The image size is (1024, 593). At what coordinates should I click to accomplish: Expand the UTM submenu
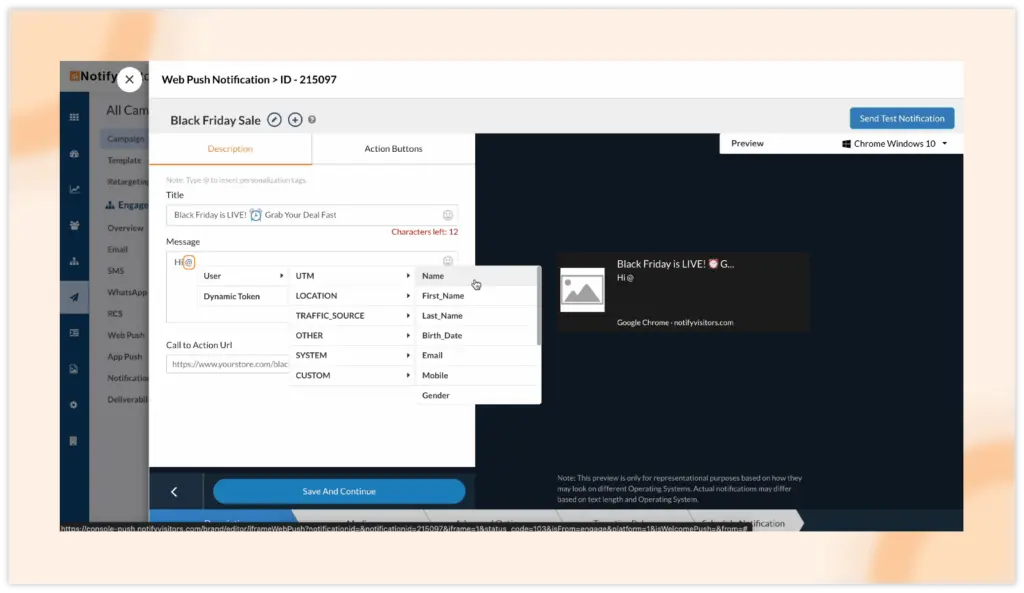coord(351,276)
